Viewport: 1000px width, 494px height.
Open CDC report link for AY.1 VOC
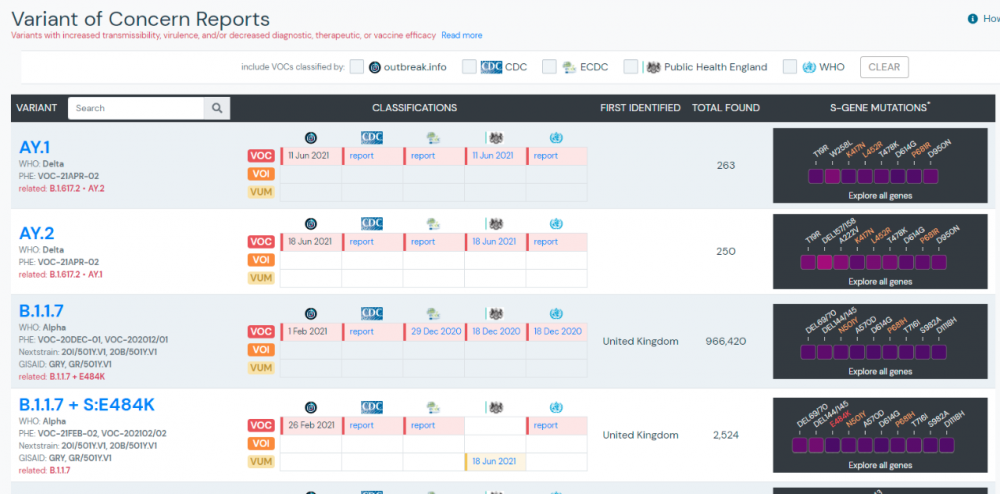pos(361,156)
